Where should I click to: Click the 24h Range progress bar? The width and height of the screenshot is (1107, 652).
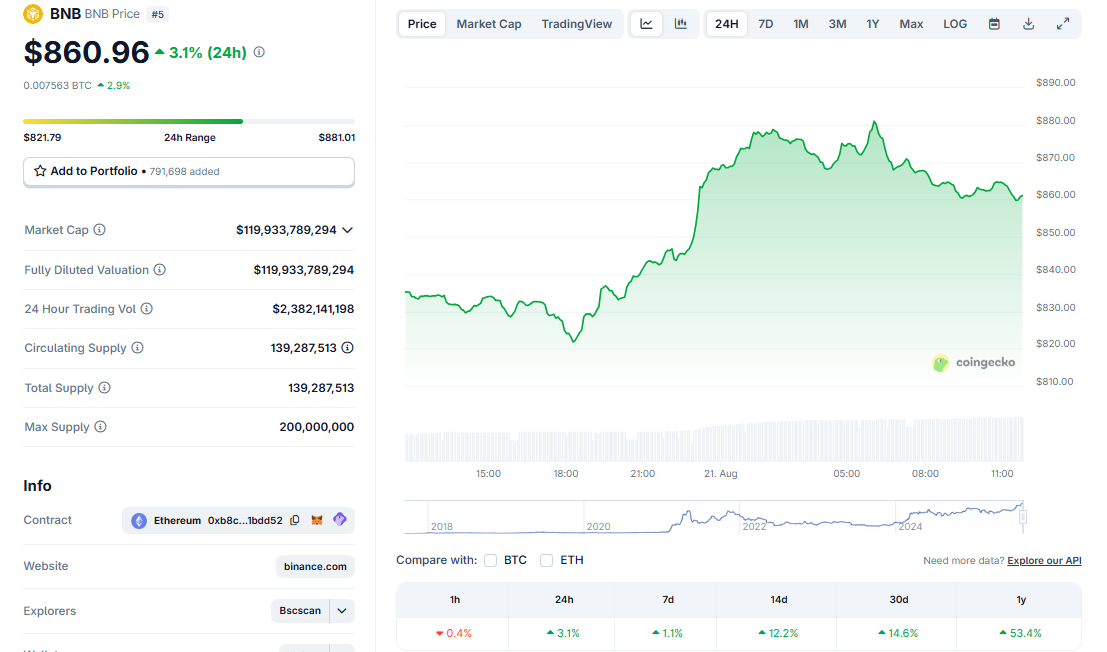pos(189,121)
